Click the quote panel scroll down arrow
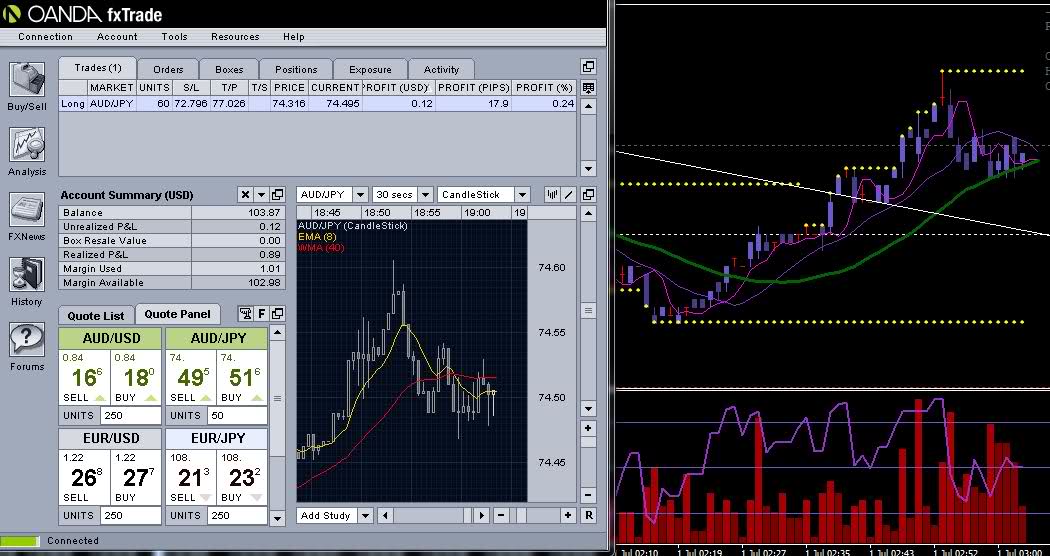The width and height of the screenshot is (1050, 556). (277, 516)
